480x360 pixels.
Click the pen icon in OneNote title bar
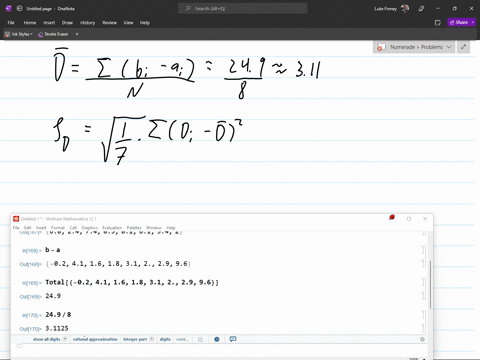pos(421,9)
